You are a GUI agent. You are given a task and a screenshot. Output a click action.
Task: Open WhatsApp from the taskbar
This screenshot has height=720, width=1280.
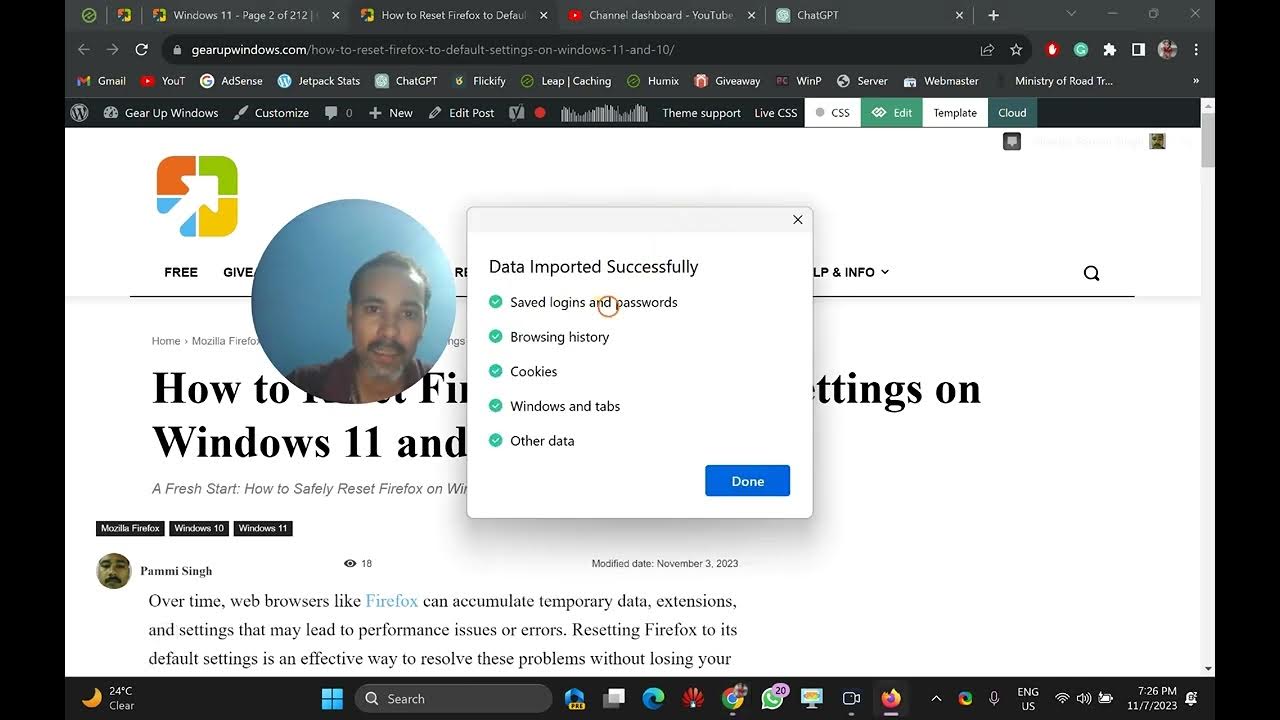pyautogui.click(x=773, y=698)
